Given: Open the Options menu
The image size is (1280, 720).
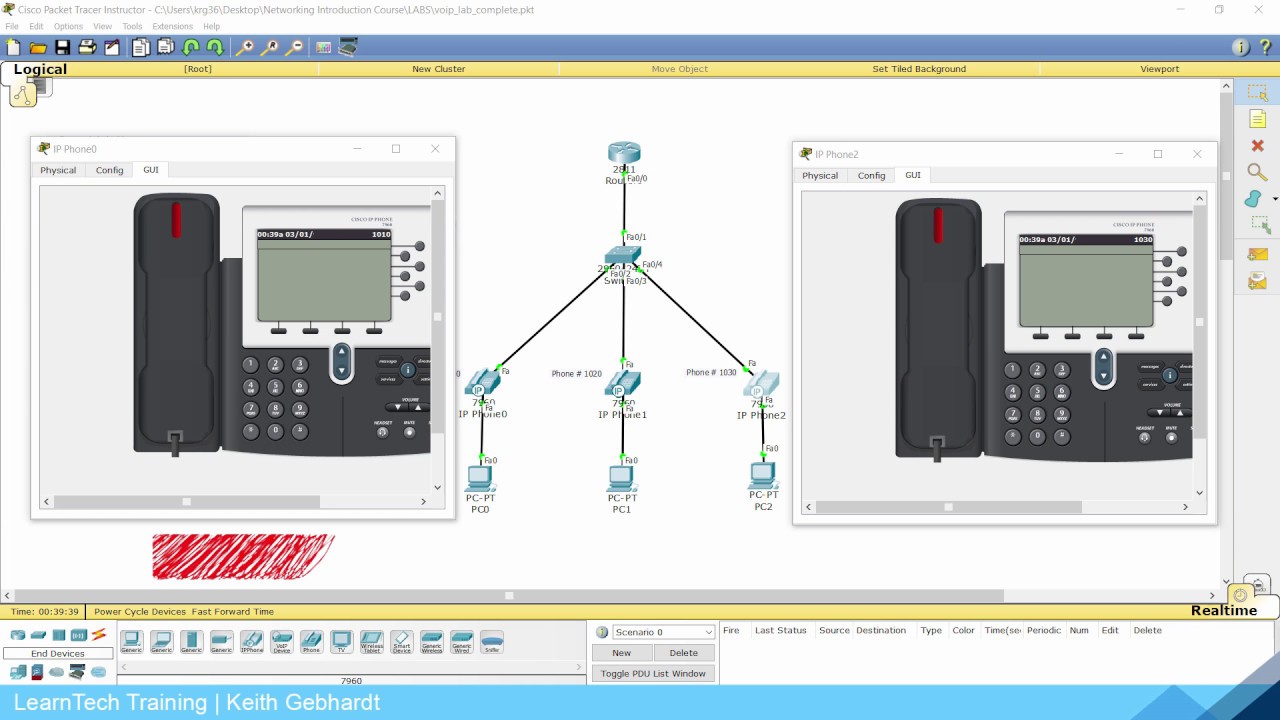Looking at the screenshot, I should tap(68, 26).
